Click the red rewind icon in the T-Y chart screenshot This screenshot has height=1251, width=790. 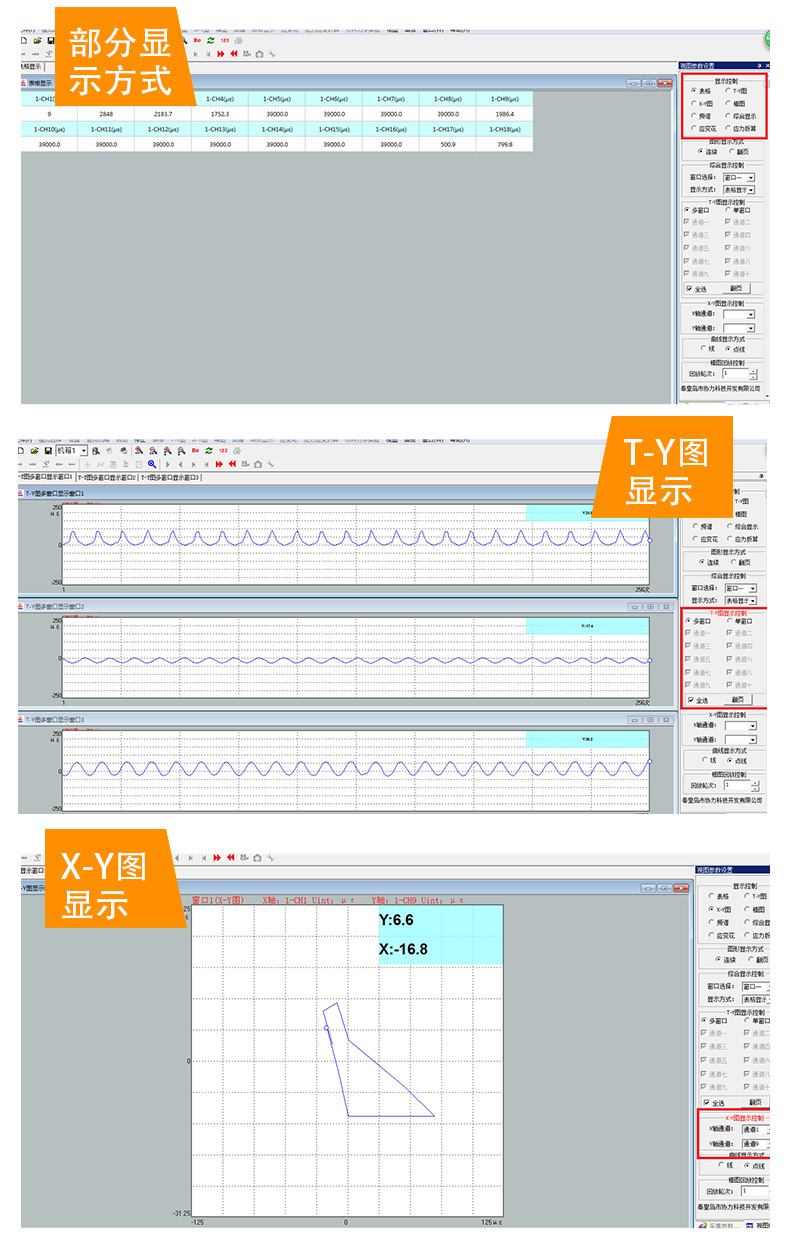(232, 464)
